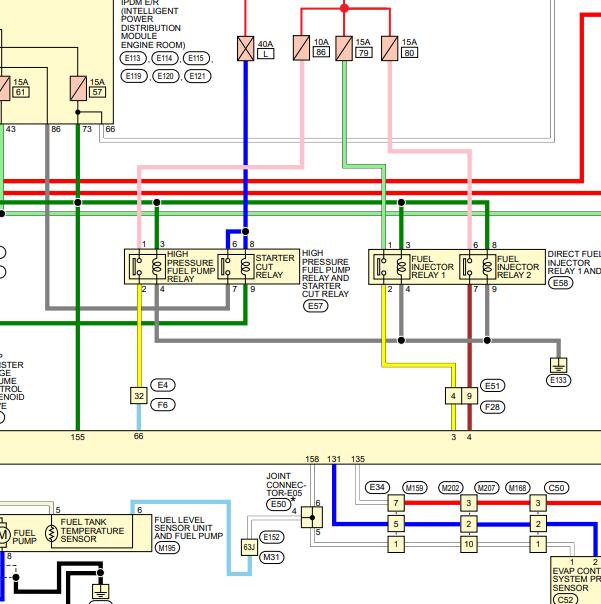The width and height of the screenshot is (601, 604).
Task: Select the M168 connector label
Action: 518,488
